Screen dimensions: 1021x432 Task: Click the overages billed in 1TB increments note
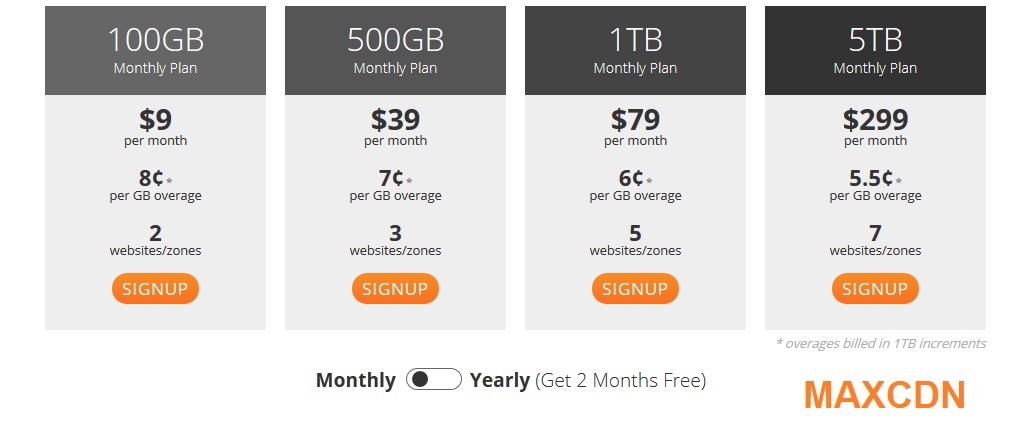tap(881, 343)
